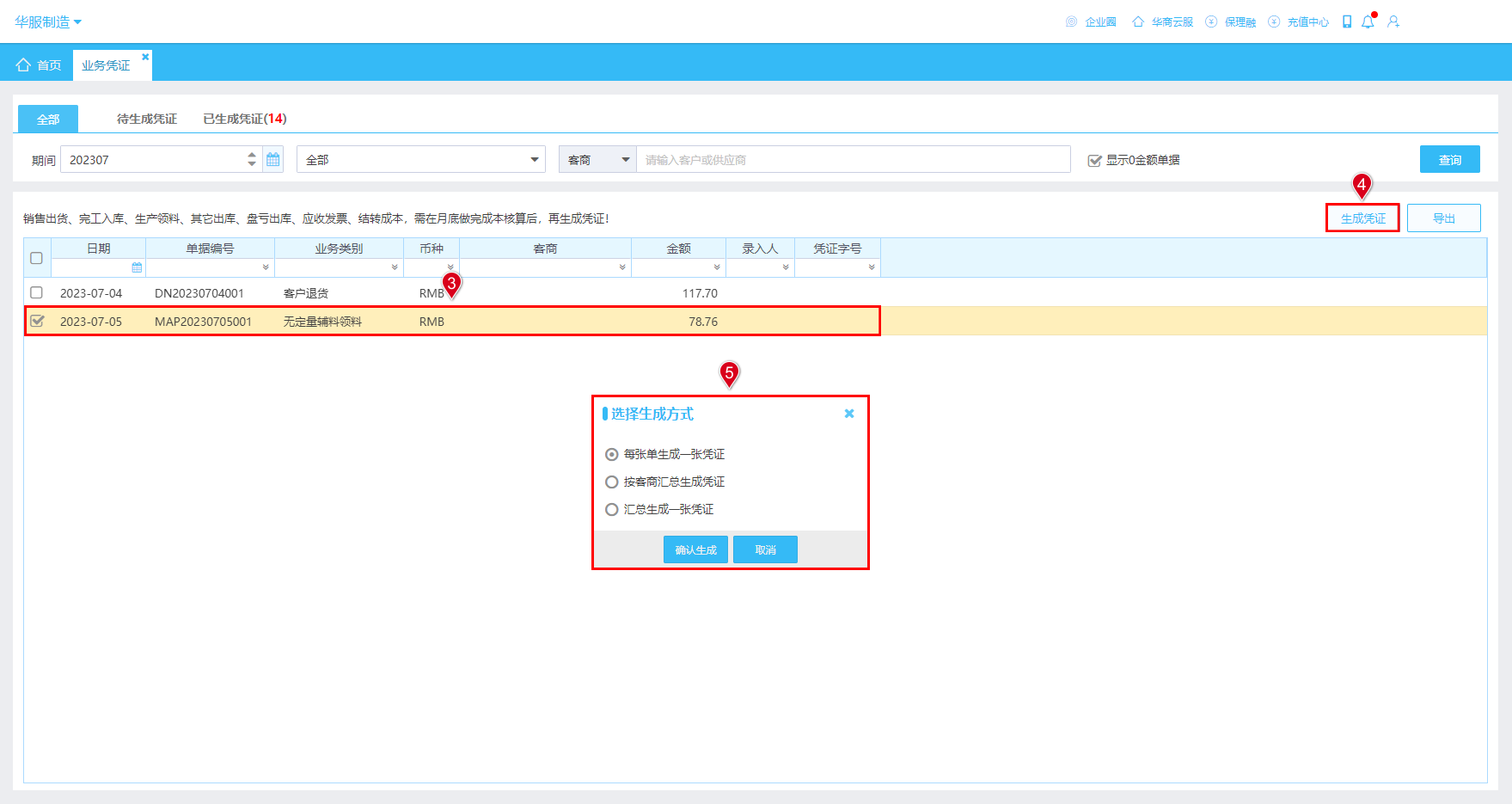The height and width of the screenshot is (804, 1512).
Task: Open the 日期 filter calendar icon
Action: pos(137,267)
